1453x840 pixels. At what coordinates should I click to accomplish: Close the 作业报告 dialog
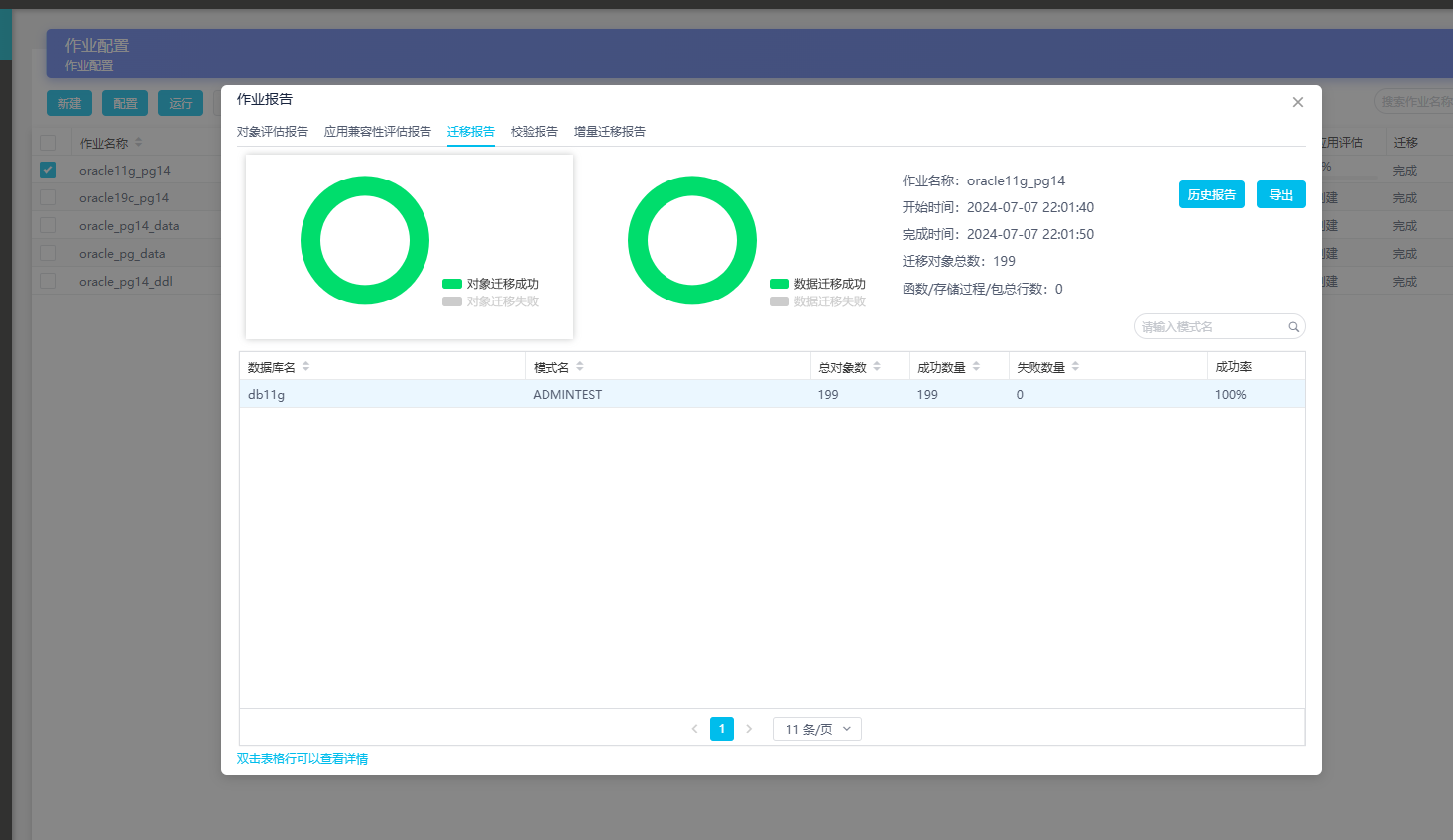point(1297,102)
